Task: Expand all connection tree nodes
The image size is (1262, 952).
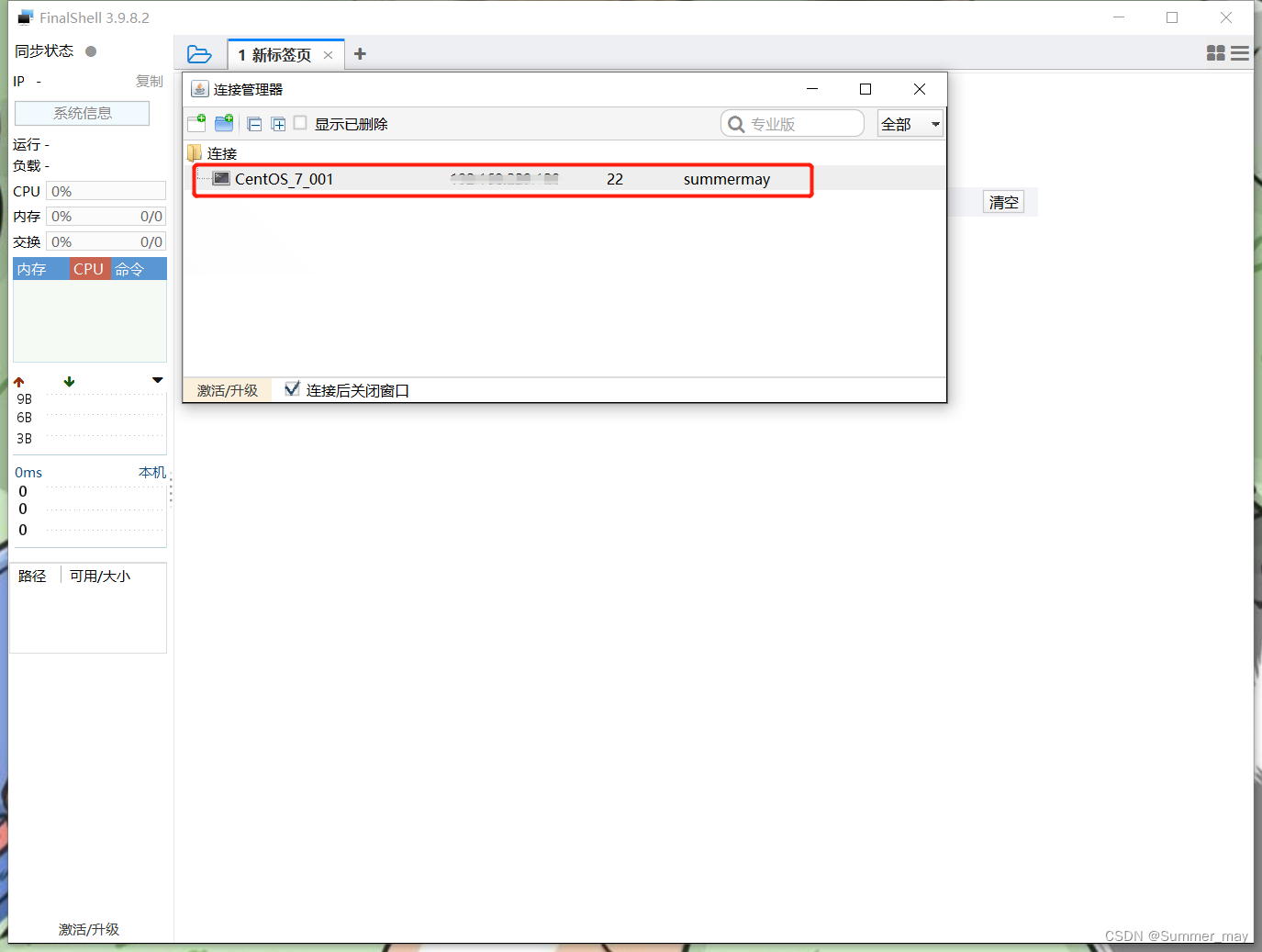Action: point(278,124)
